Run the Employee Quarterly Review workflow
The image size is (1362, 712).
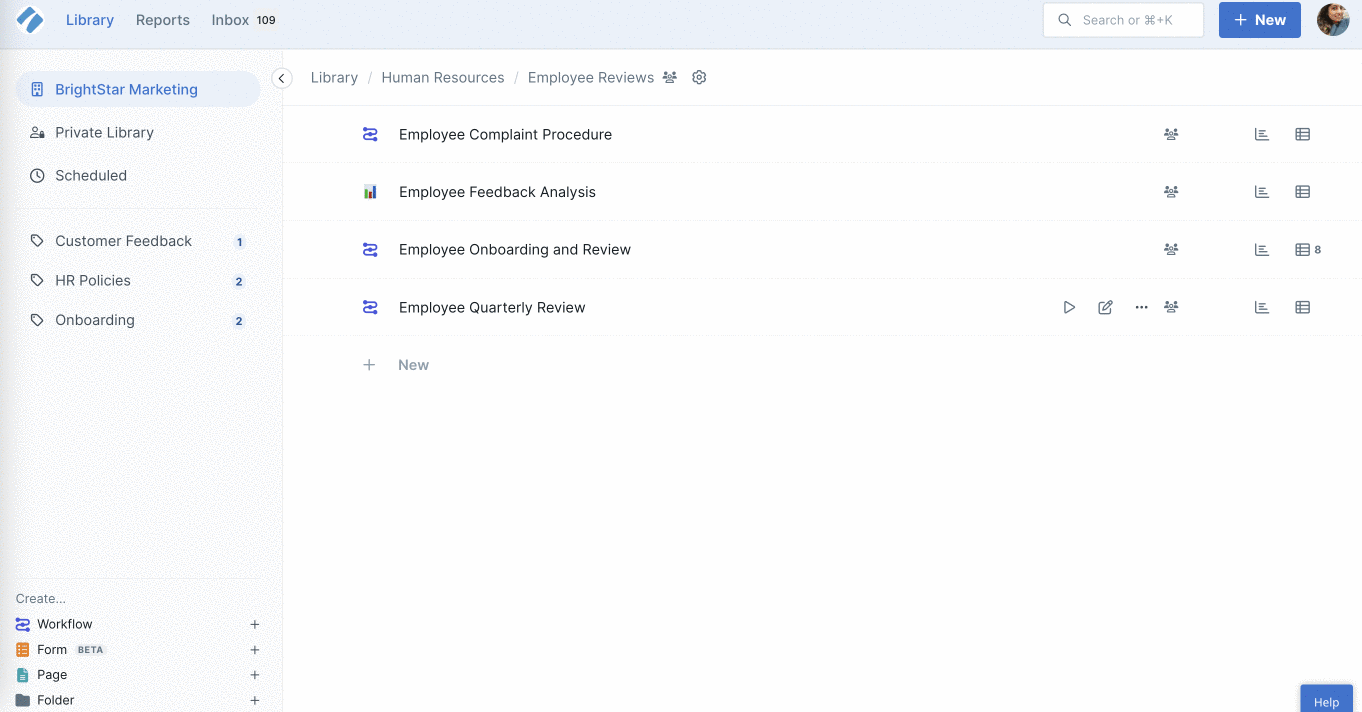(1069, 307)
